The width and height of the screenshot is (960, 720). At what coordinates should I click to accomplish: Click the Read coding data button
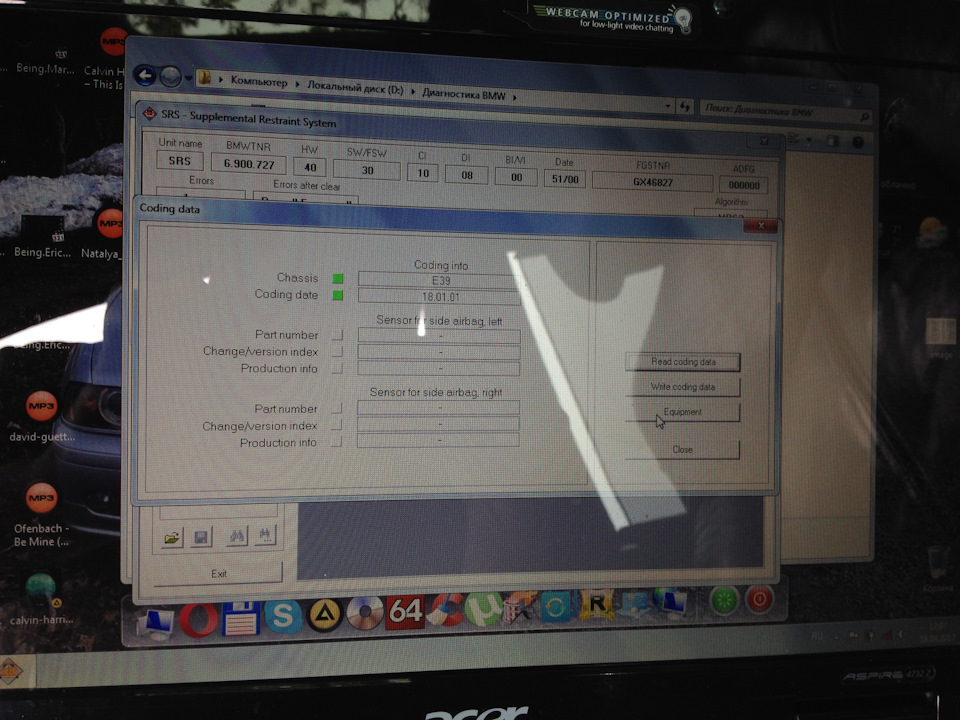[683, 362]
